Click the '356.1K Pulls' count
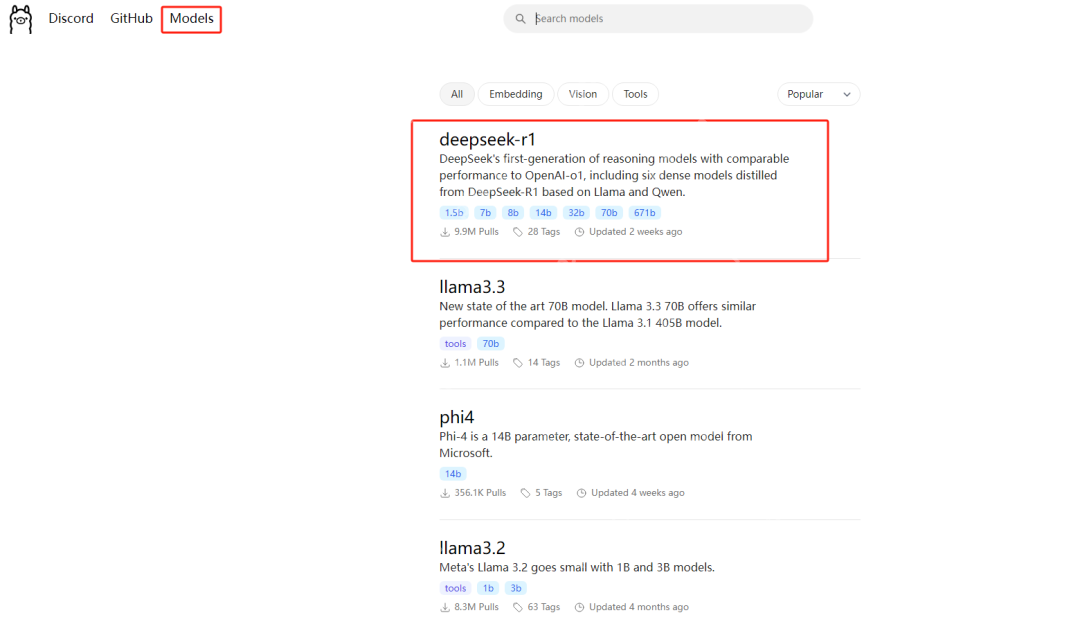The height and width of the screenshot is (624, 1080). coord(480,493)
